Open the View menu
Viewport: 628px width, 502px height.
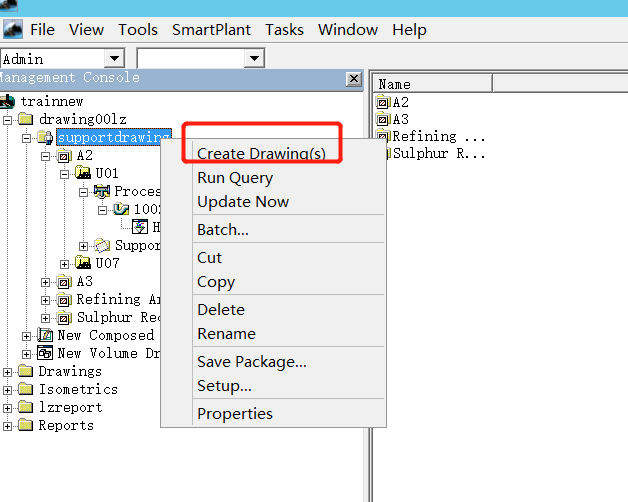86,30
